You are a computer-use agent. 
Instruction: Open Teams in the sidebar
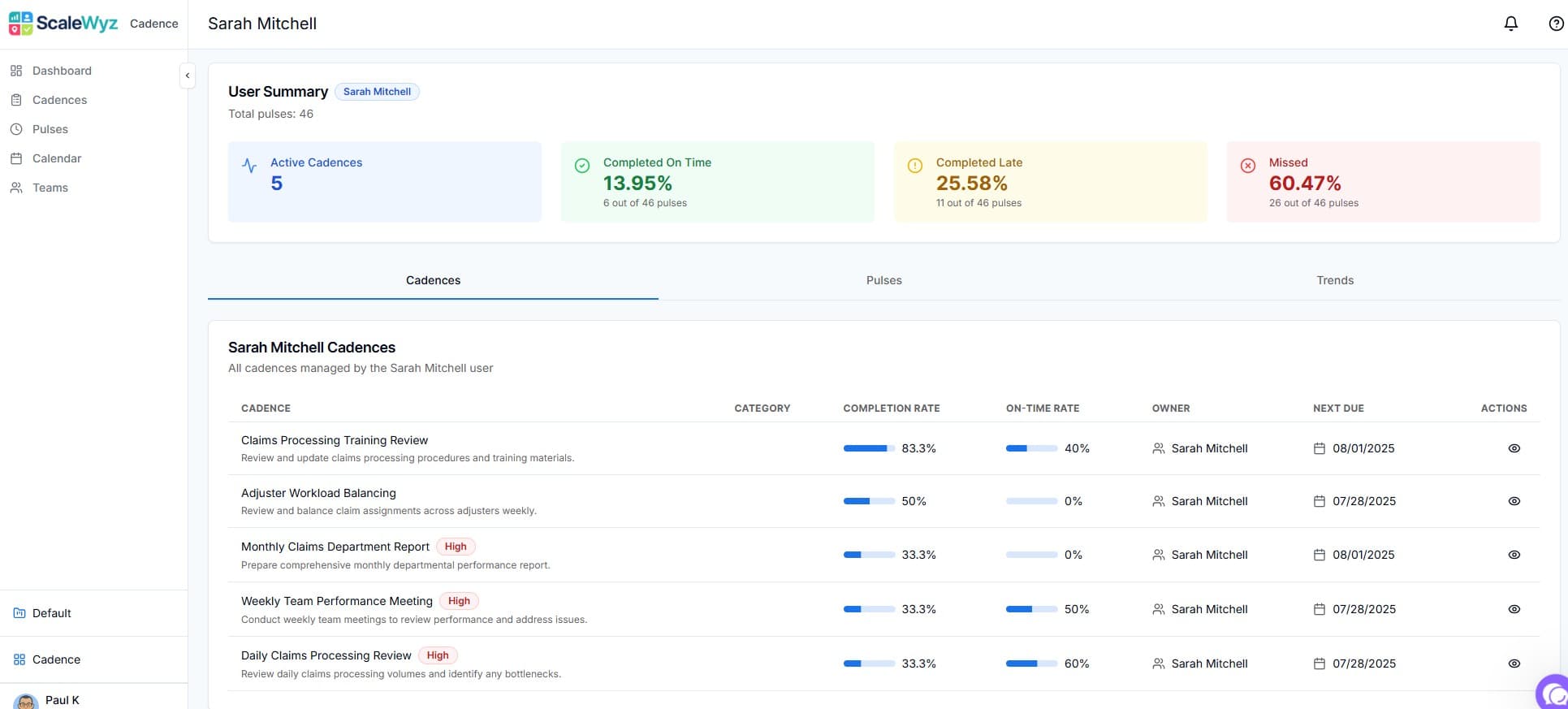50,188
